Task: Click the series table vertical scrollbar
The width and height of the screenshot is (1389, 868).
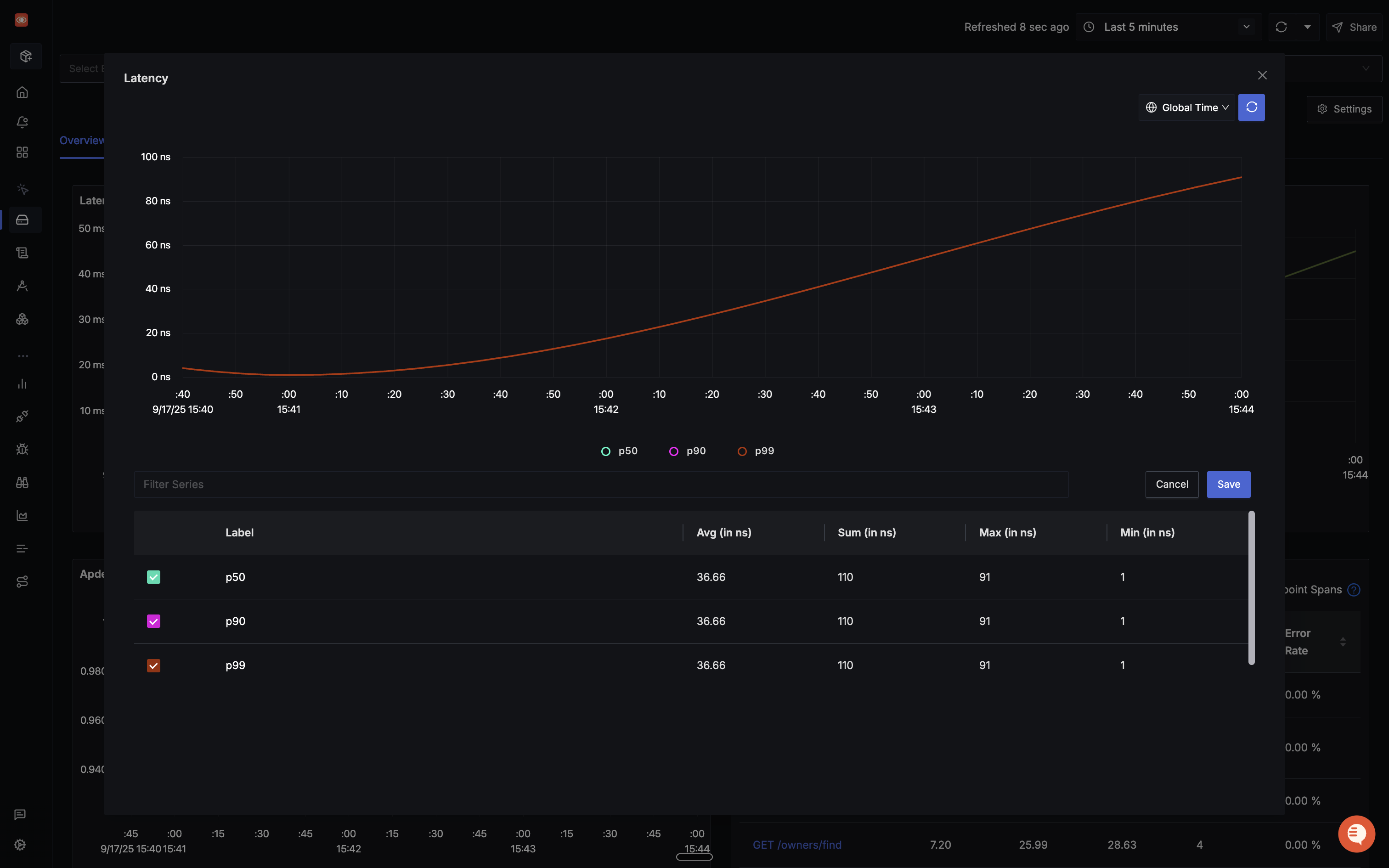Action: (1251, 587)
